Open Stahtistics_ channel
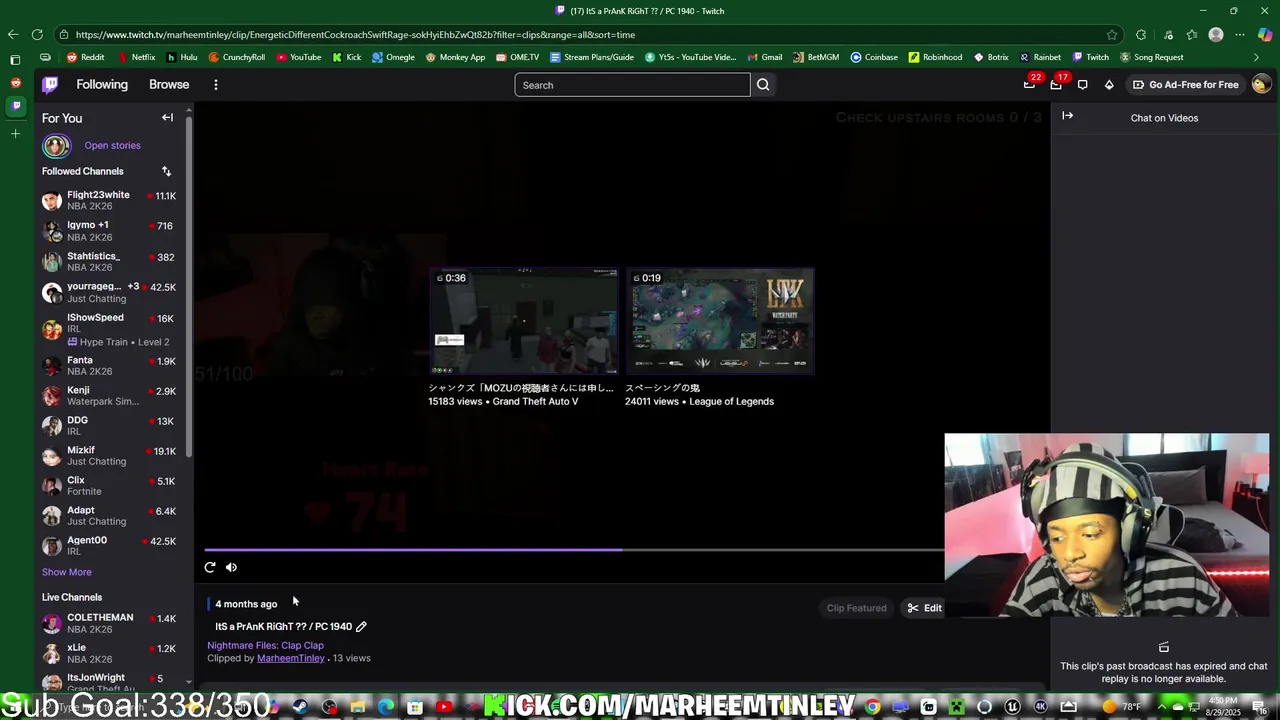The width and height of the screenshot is (1280, 720). [x=110, y=261]
